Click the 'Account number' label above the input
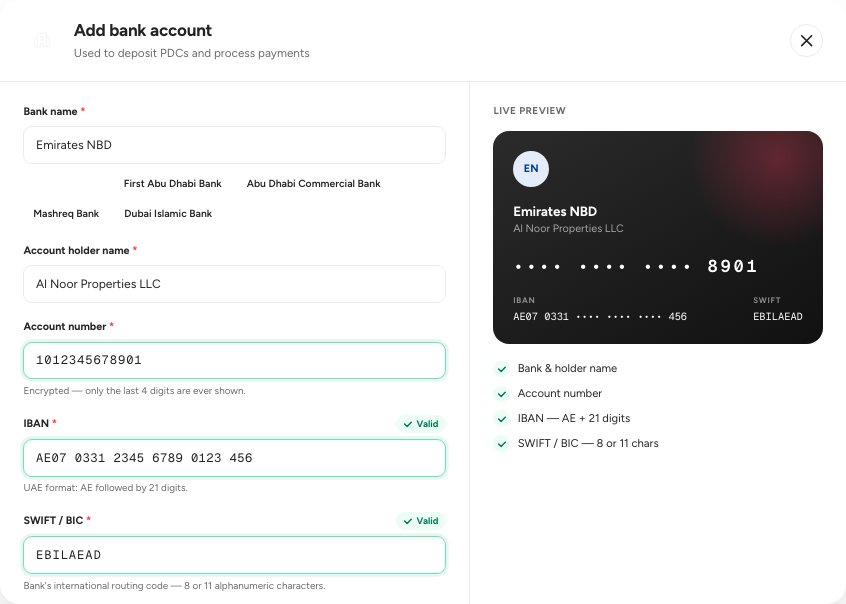The height and width of the screenshot is (604, 846). (65, 327)
